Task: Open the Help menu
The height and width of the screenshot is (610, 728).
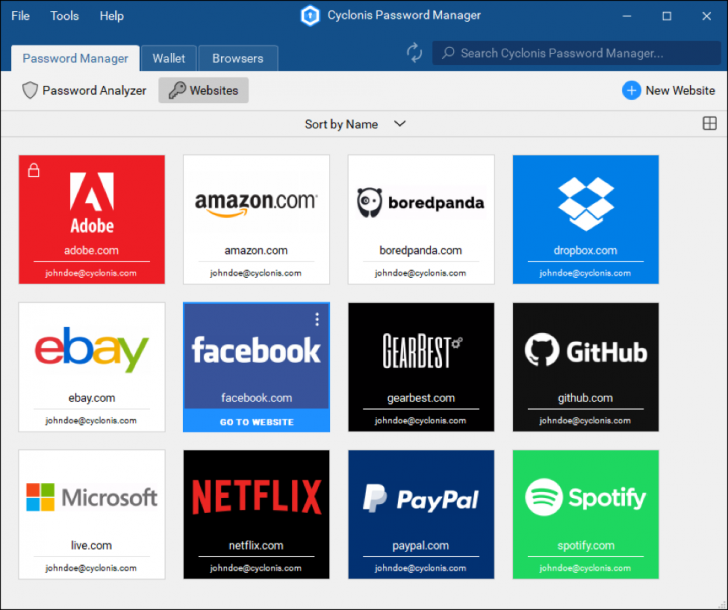Action: [x=111, y=16]
